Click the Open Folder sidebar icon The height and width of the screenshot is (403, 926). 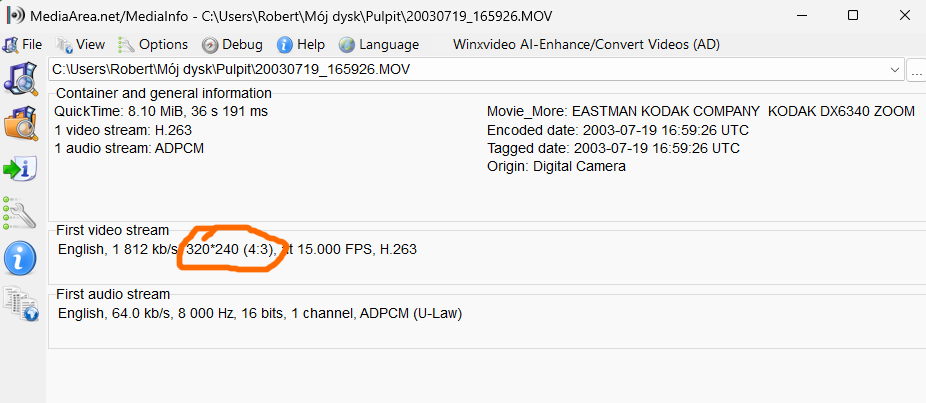20,124
